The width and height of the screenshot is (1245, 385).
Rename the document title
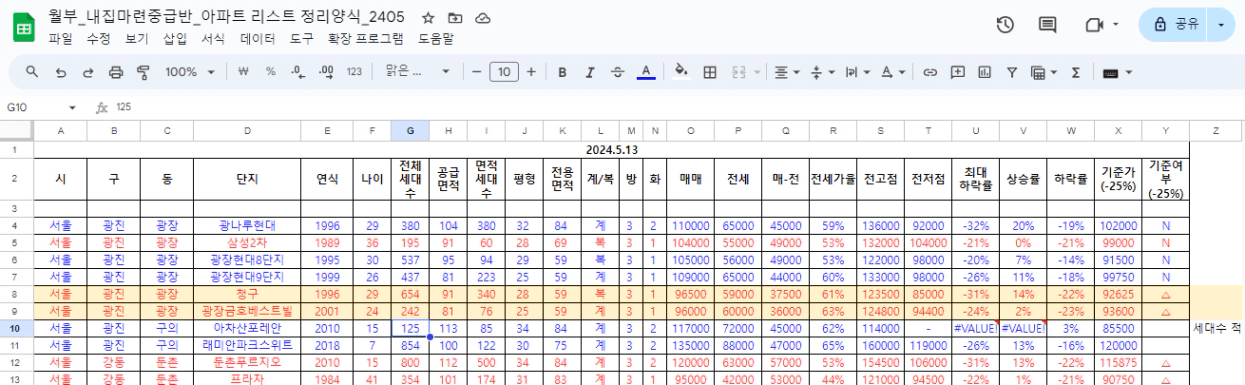228,17
